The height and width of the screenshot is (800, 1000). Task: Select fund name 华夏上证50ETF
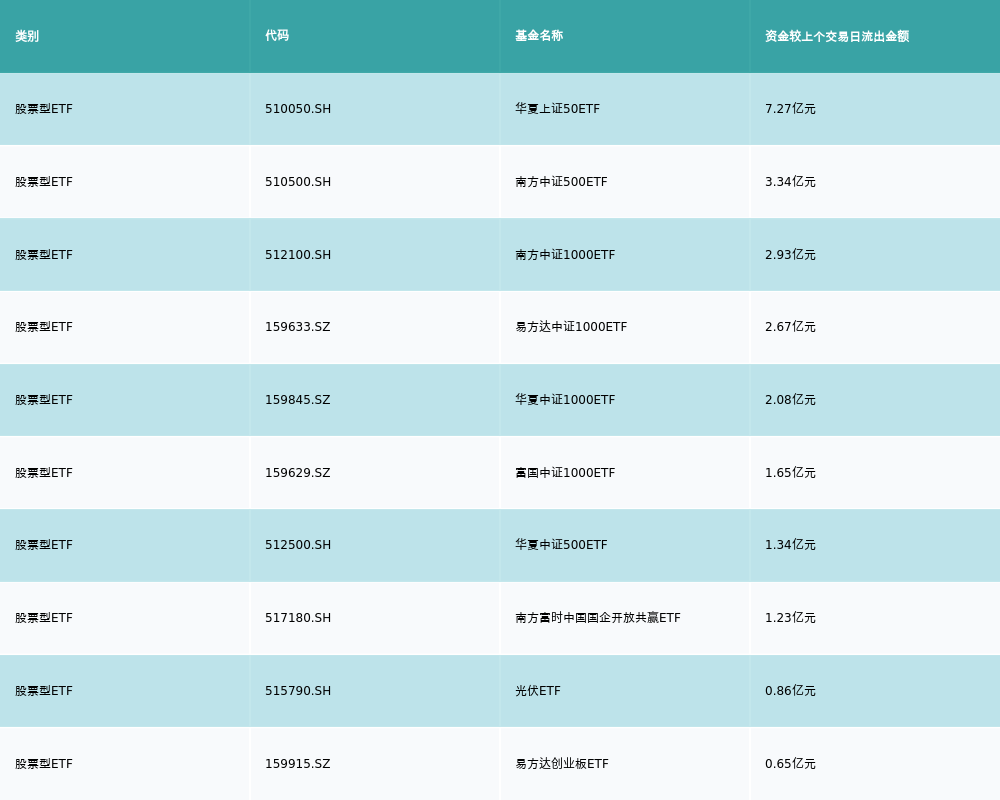557,109
